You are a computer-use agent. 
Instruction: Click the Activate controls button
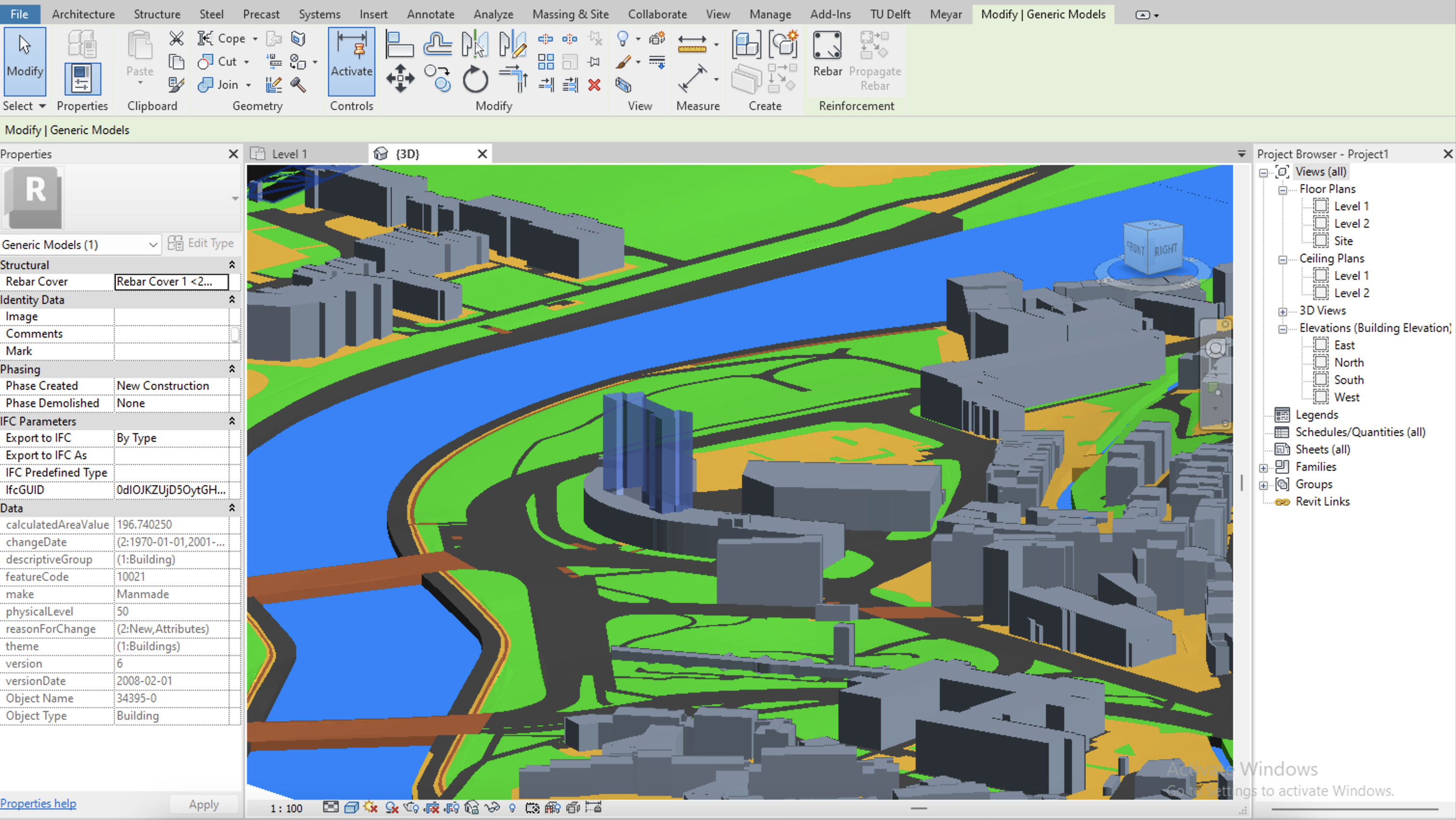pyautogui.click(x=351, y=61)
